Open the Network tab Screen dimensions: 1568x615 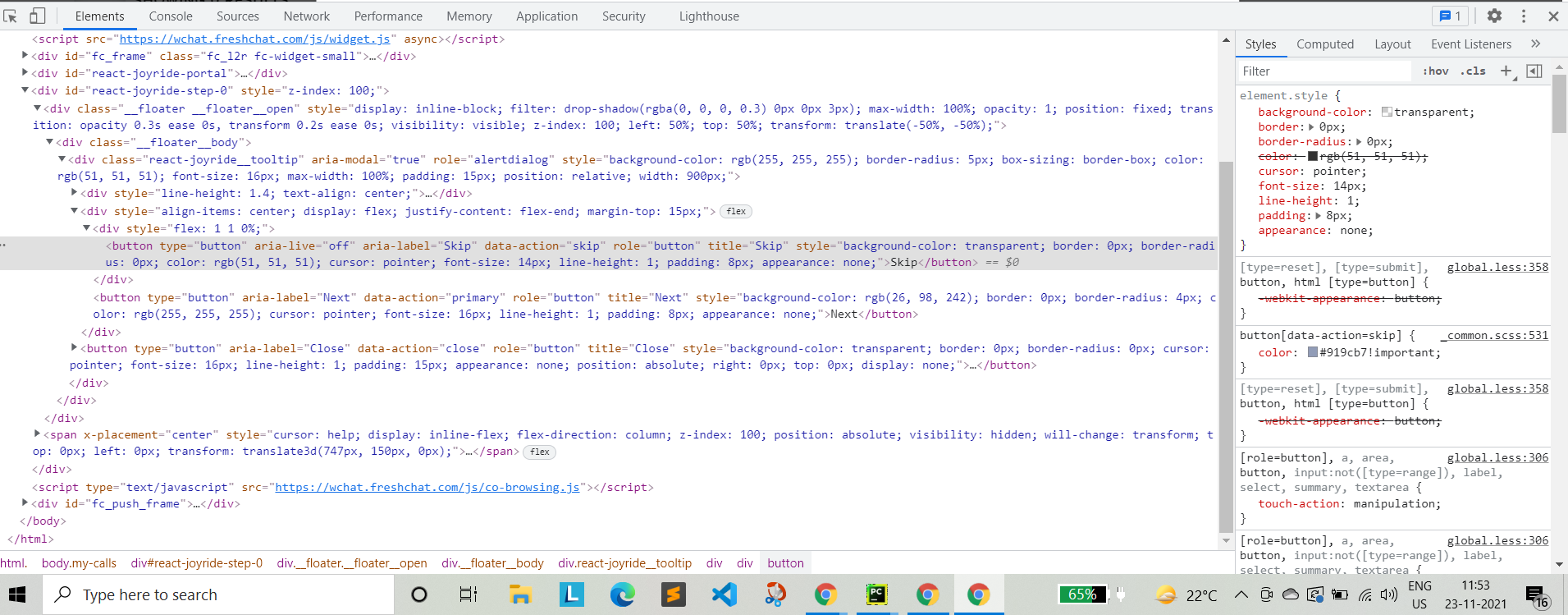tap(307, 16)
